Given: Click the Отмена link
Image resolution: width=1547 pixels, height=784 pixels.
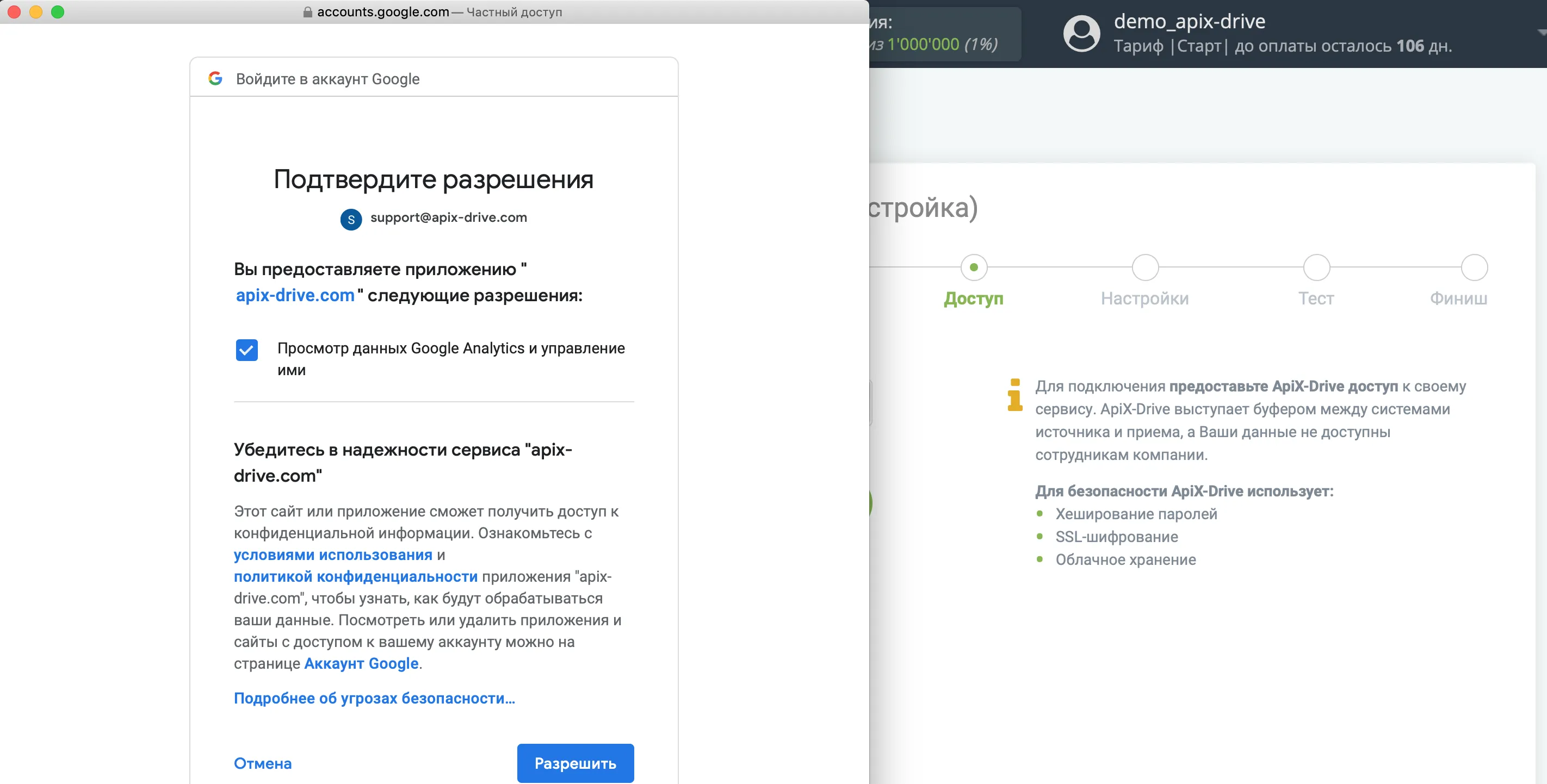Looking at the screenshot, I should point(262,763).
